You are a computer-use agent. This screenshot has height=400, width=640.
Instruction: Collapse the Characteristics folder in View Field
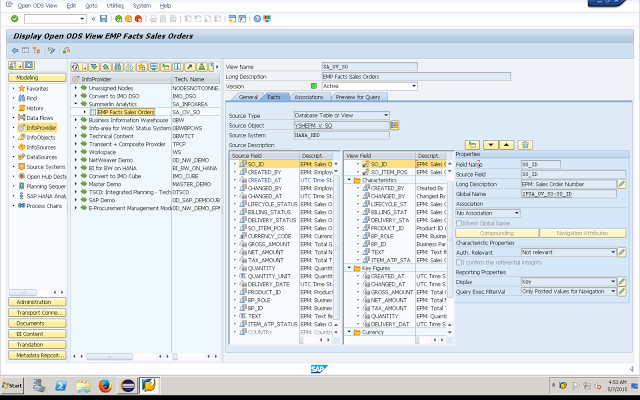click(349, 180)
